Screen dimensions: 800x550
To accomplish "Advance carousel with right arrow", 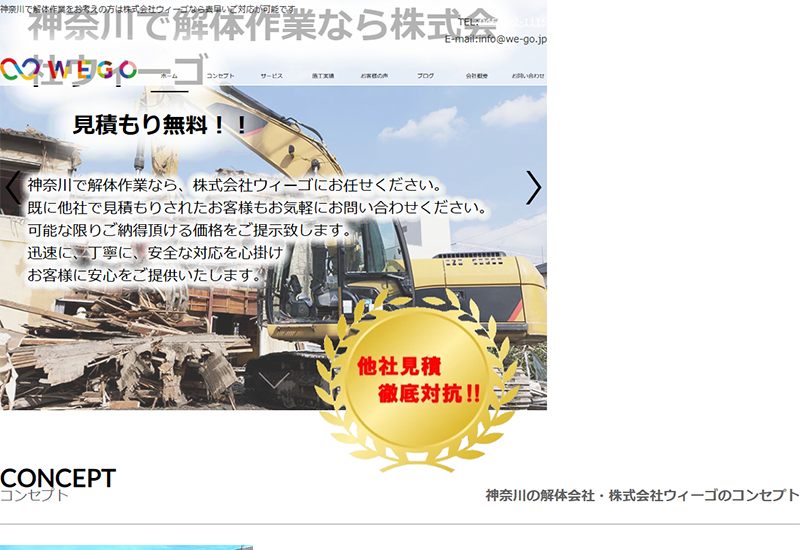I will pos(533,187).
